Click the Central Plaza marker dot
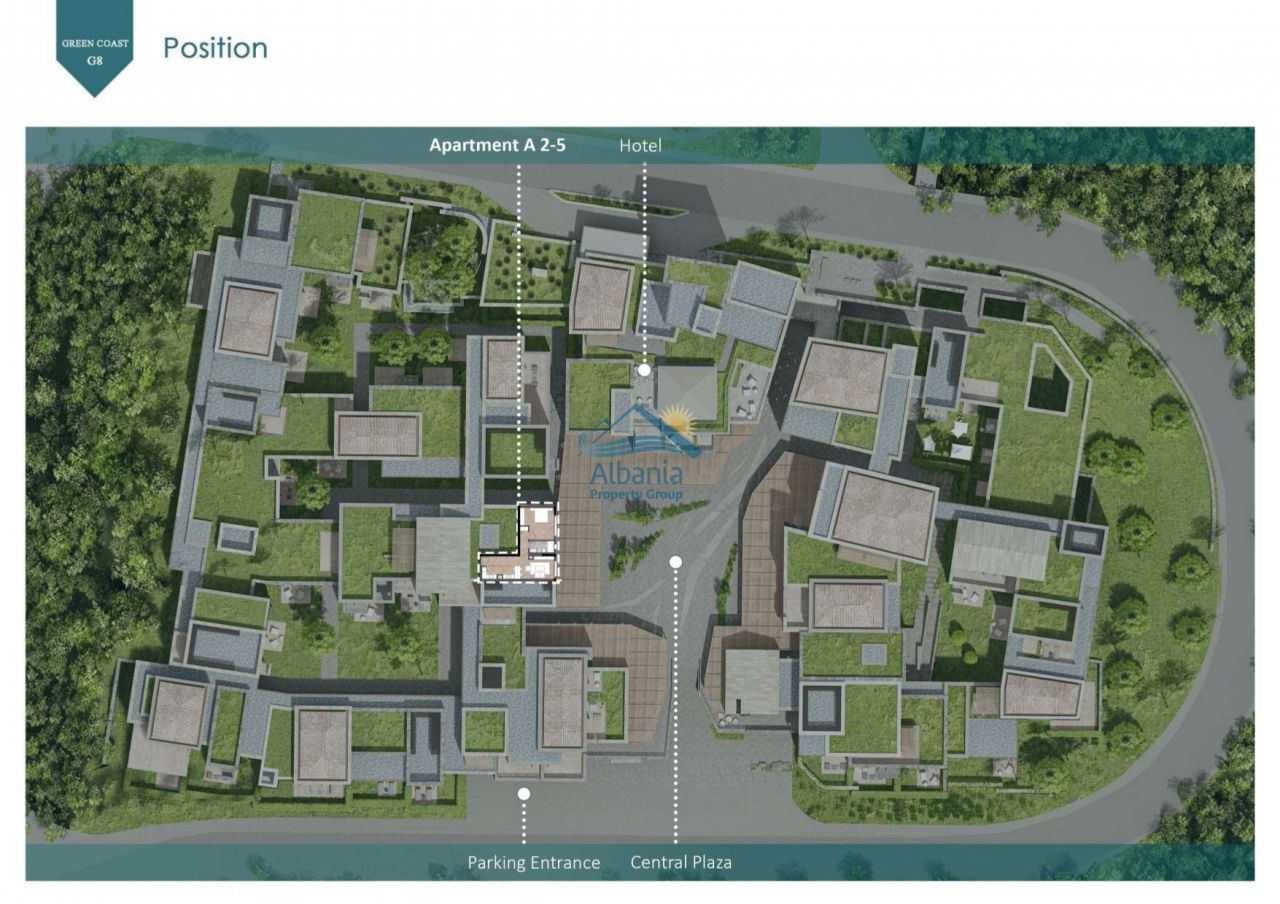The image size is (1280, 904). click(x=676, y=562)
